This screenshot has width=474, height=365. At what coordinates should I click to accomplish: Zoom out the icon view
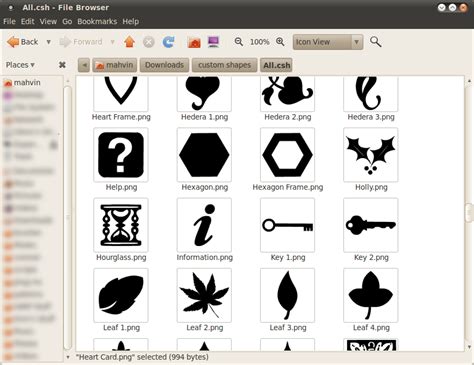239,42
